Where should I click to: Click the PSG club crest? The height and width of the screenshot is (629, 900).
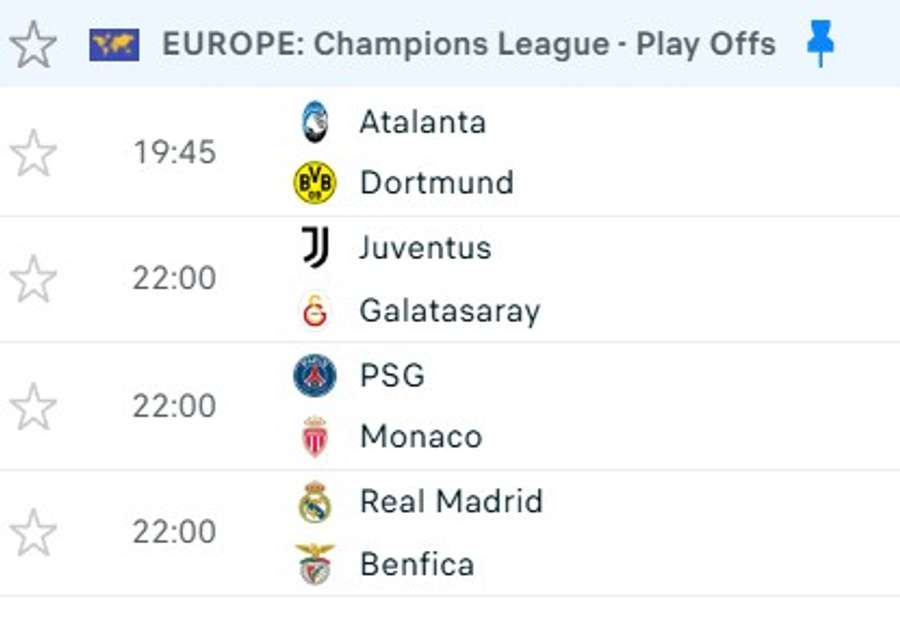pyautogui.click(x=315, y=376)
